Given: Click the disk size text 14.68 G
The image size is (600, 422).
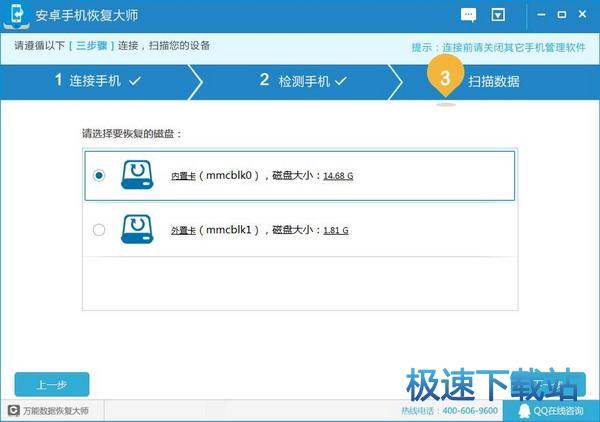Looking at the screenshot, I should tap(338, 176).
